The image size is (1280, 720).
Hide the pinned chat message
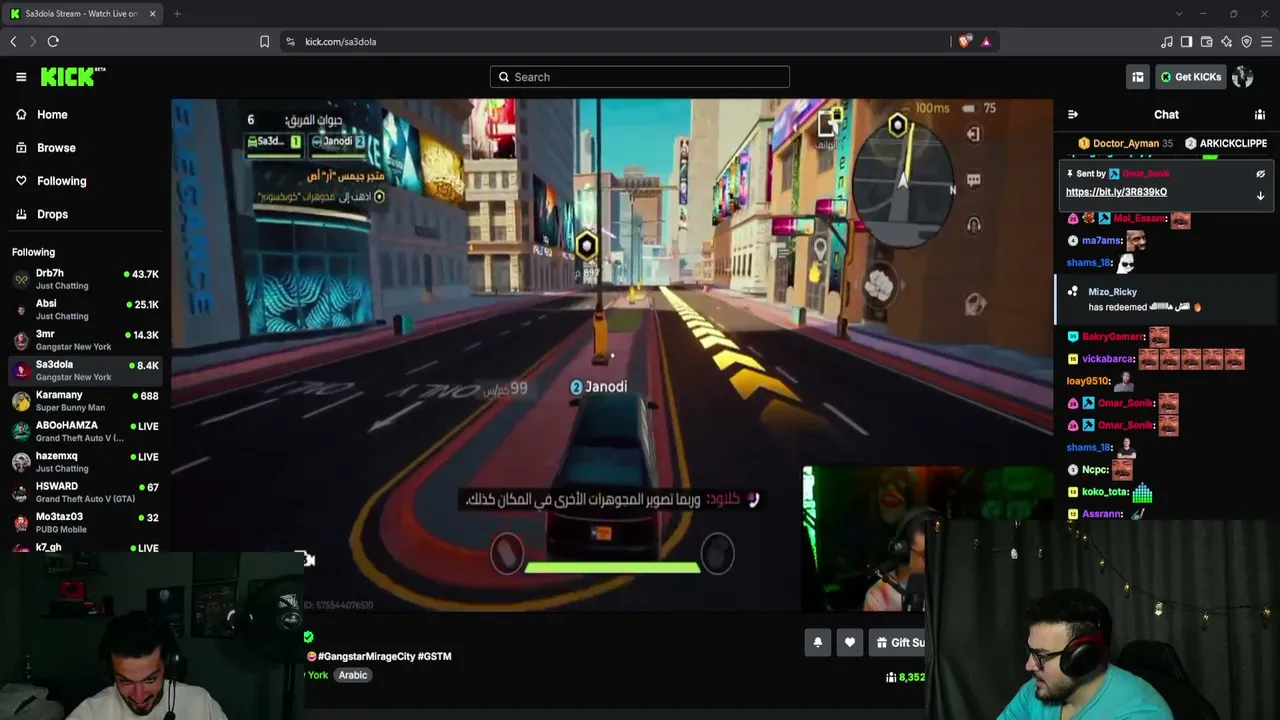click(1260, 174)
